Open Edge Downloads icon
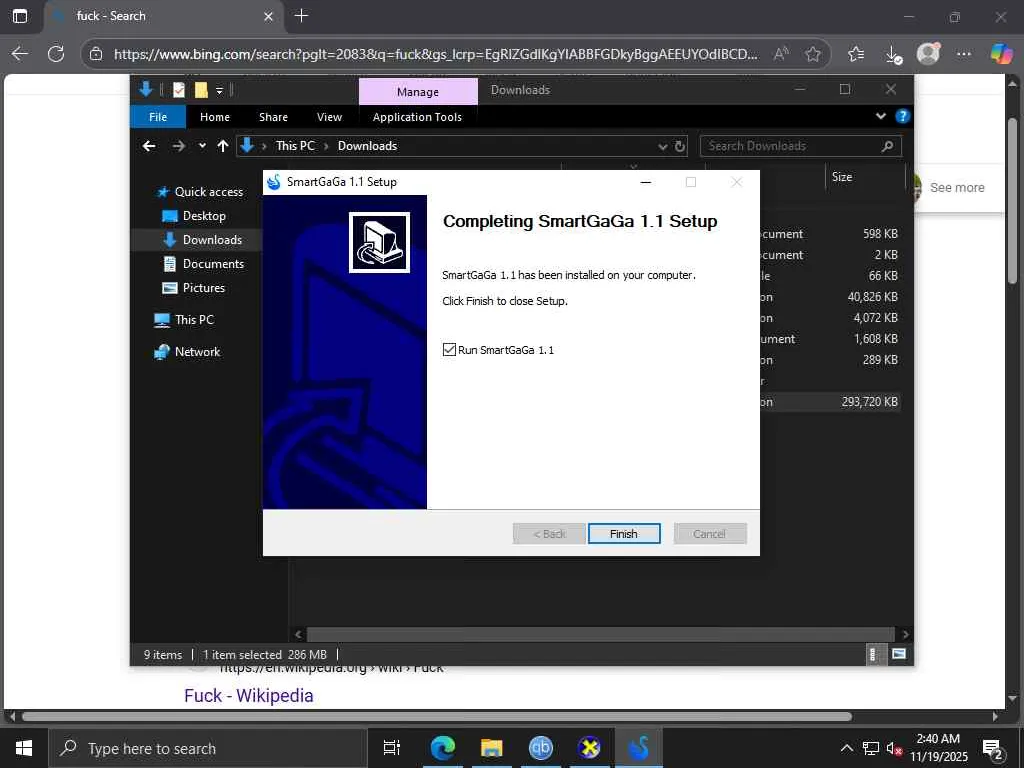Screen dimensions: 1024x768 point(893,54)
